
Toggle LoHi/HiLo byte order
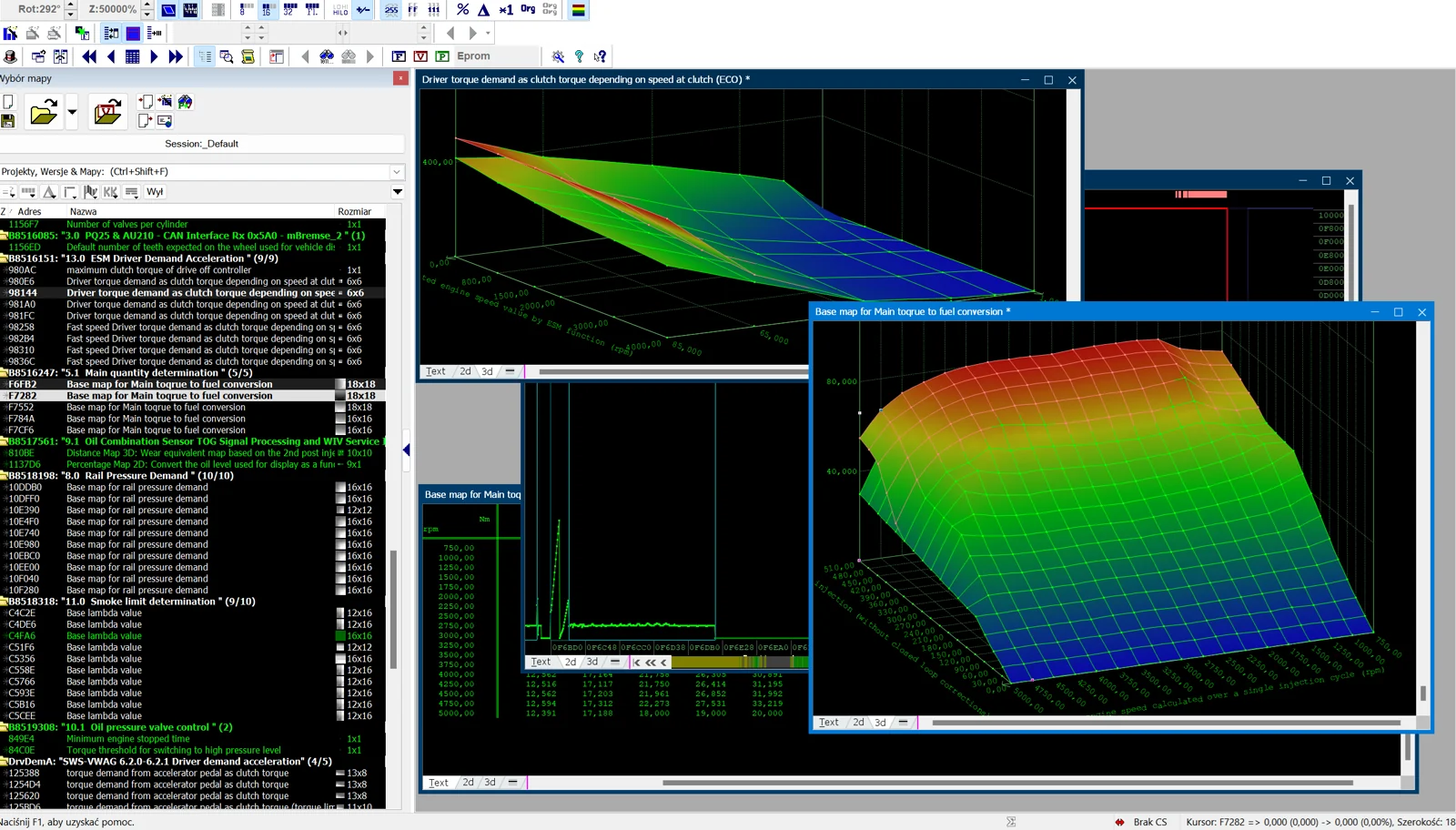point(340,10)
